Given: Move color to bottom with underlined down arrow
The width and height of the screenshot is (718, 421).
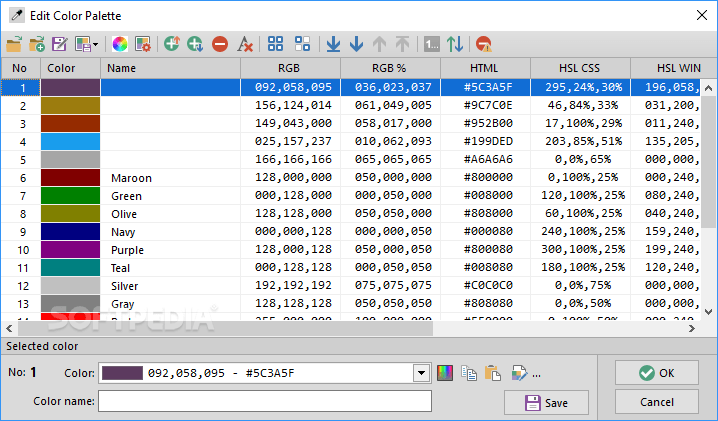Looking at the screenshot, I should [x=333, y=44].
